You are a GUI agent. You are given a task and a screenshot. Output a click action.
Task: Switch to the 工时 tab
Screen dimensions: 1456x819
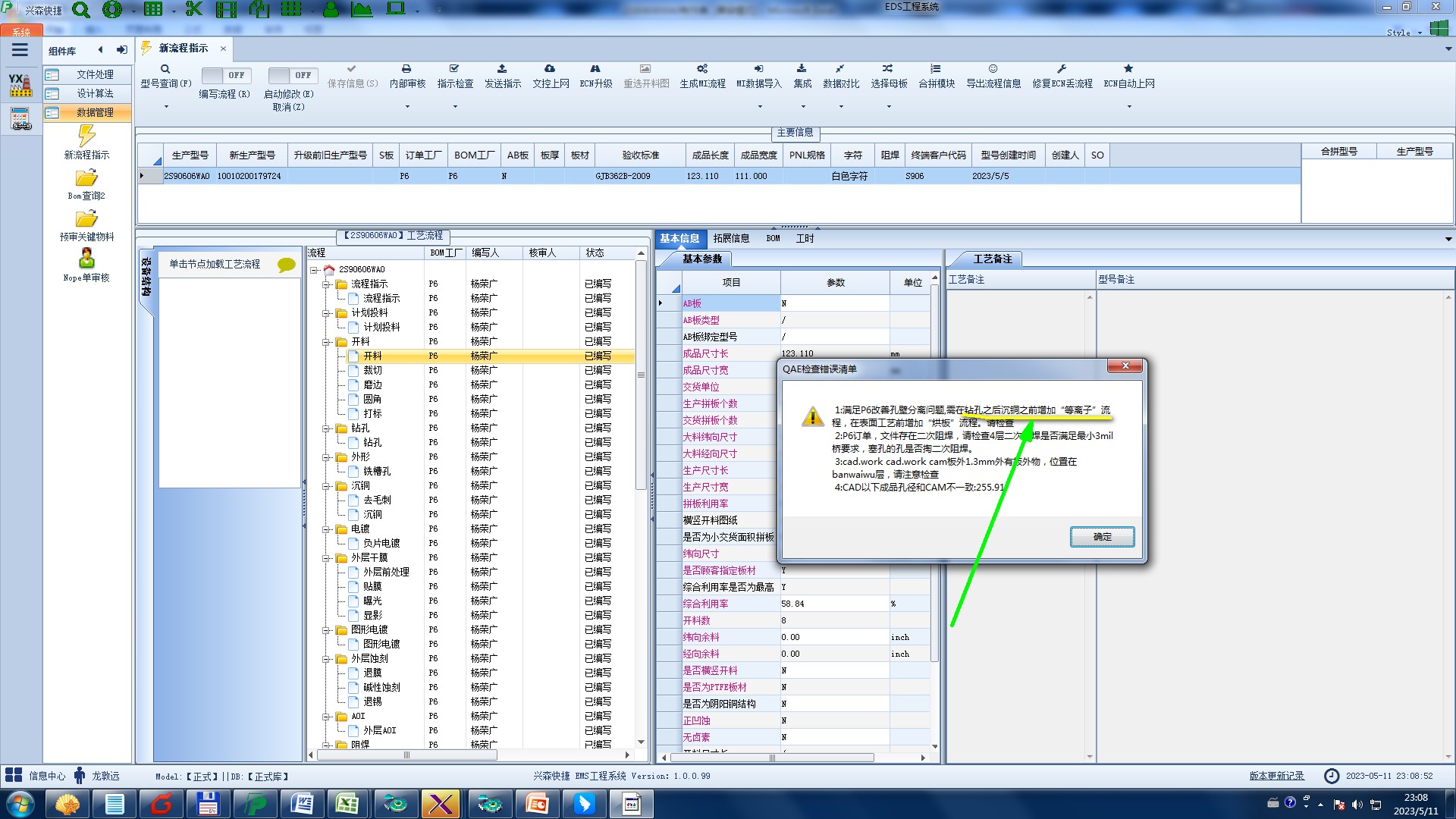point(805,238)
